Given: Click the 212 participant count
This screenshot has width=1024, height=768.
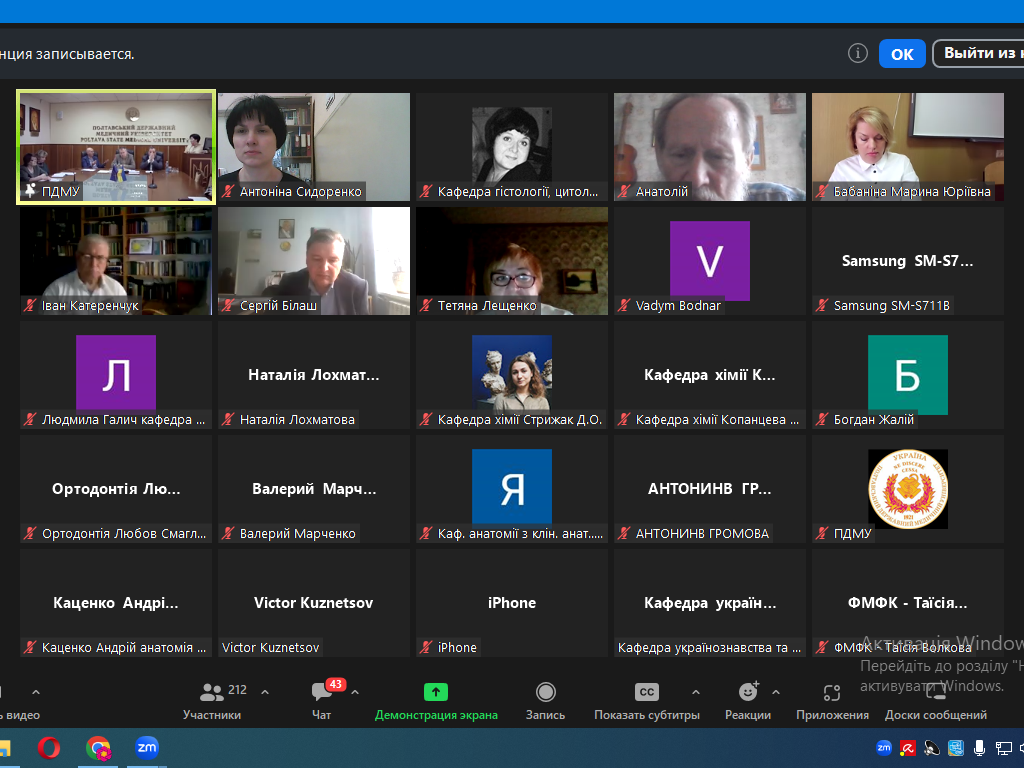Looking at the screenshot, I should pos(237,690).
